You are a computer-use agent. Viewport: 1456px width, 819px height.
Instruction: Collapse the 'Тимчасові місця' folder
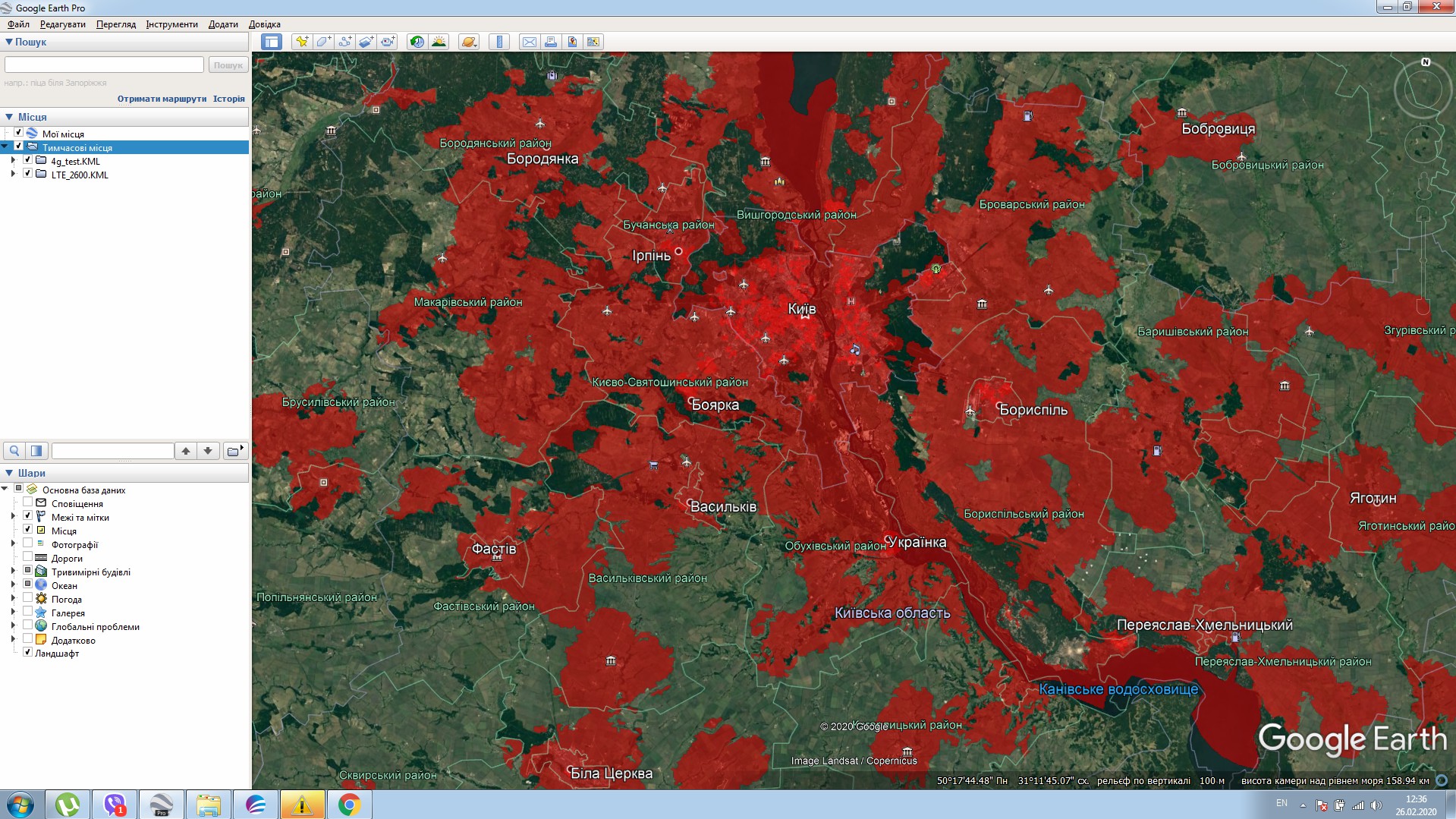coord(5,147)
